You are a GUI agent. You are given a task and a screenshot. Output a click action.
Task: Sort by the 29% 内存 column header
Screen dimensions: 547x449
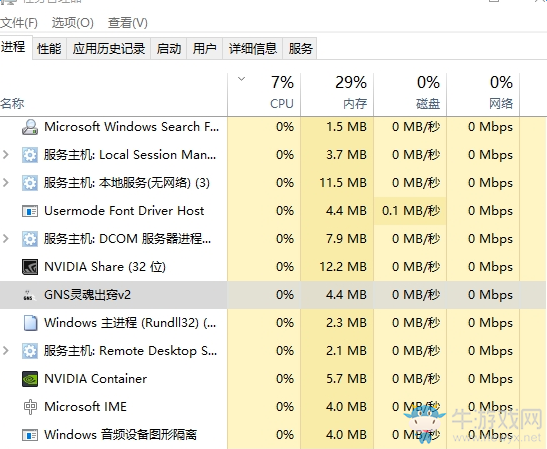pyautogui.click(x=337, y=95)
